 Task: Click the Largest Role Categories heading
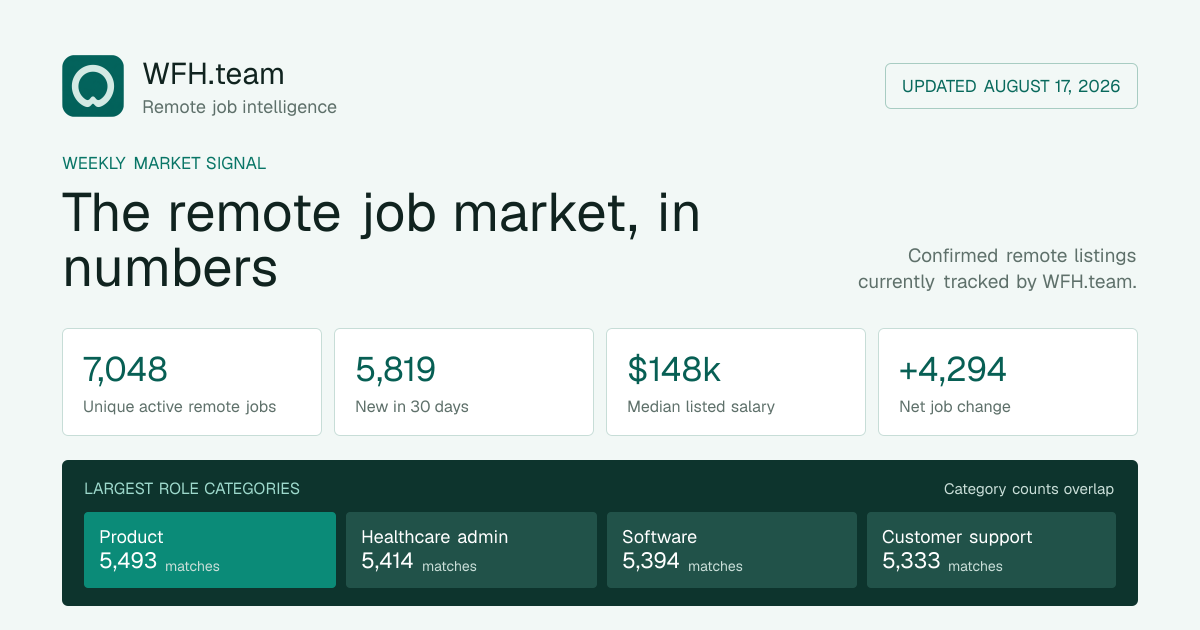[192, 489]
